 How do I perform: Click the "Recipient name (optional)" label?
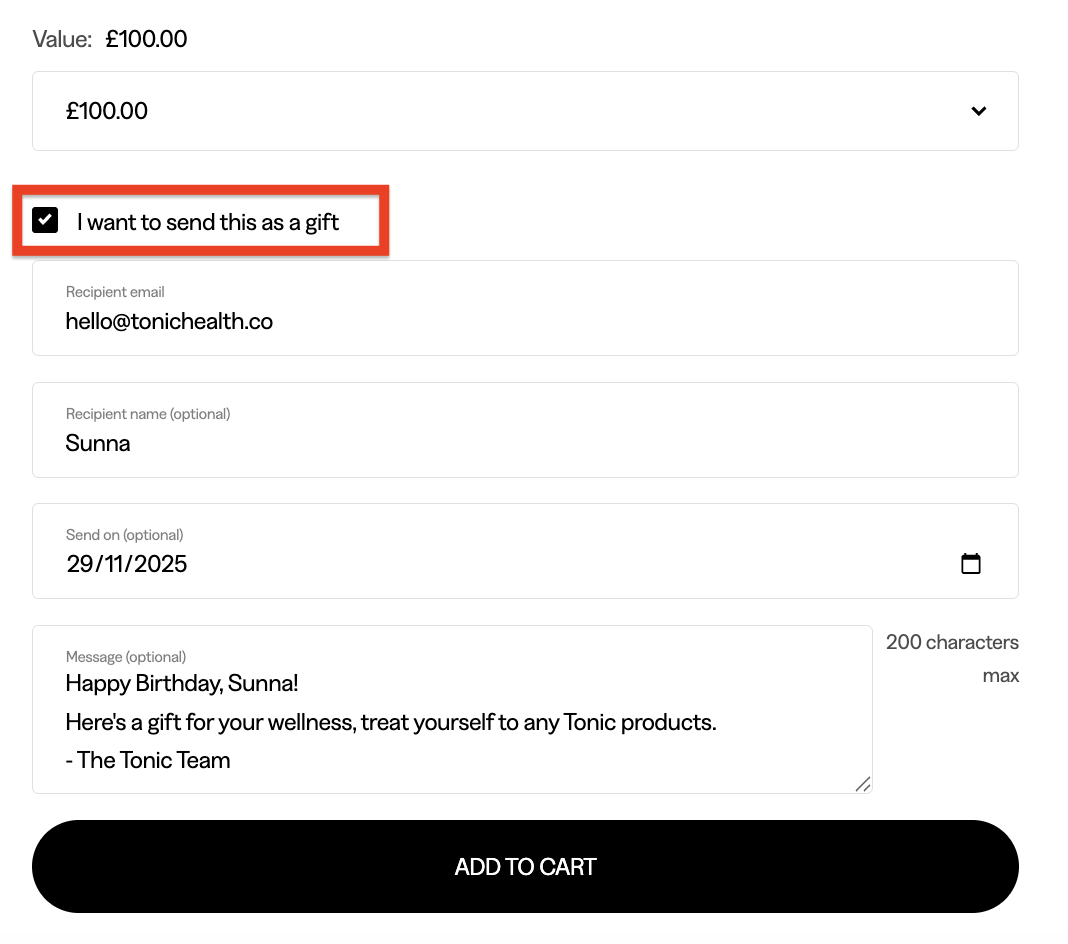tap(148, 414)
